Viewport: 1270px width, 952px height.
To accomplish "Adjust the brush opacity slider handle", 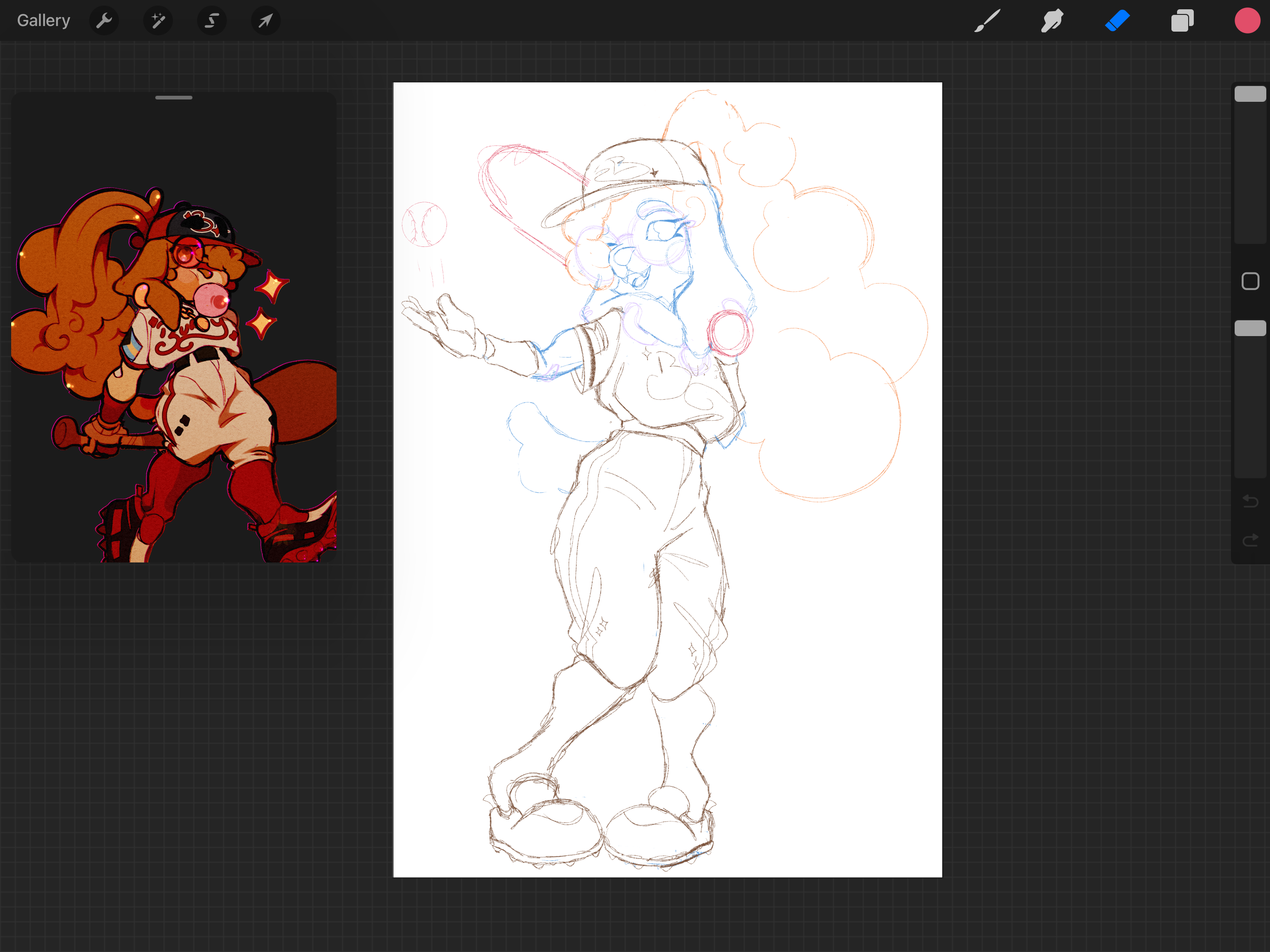I will click(x=1250, y=328).
